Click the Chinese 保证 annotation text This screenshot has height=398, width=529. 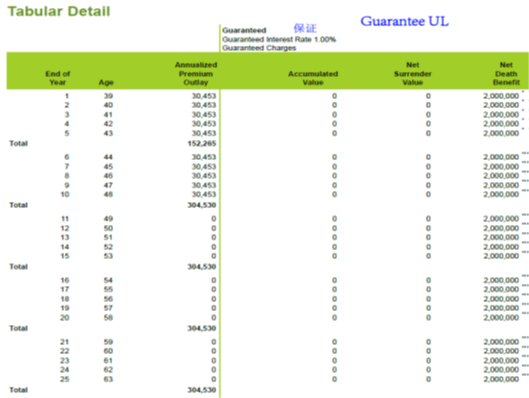click(x=305, y=28)
